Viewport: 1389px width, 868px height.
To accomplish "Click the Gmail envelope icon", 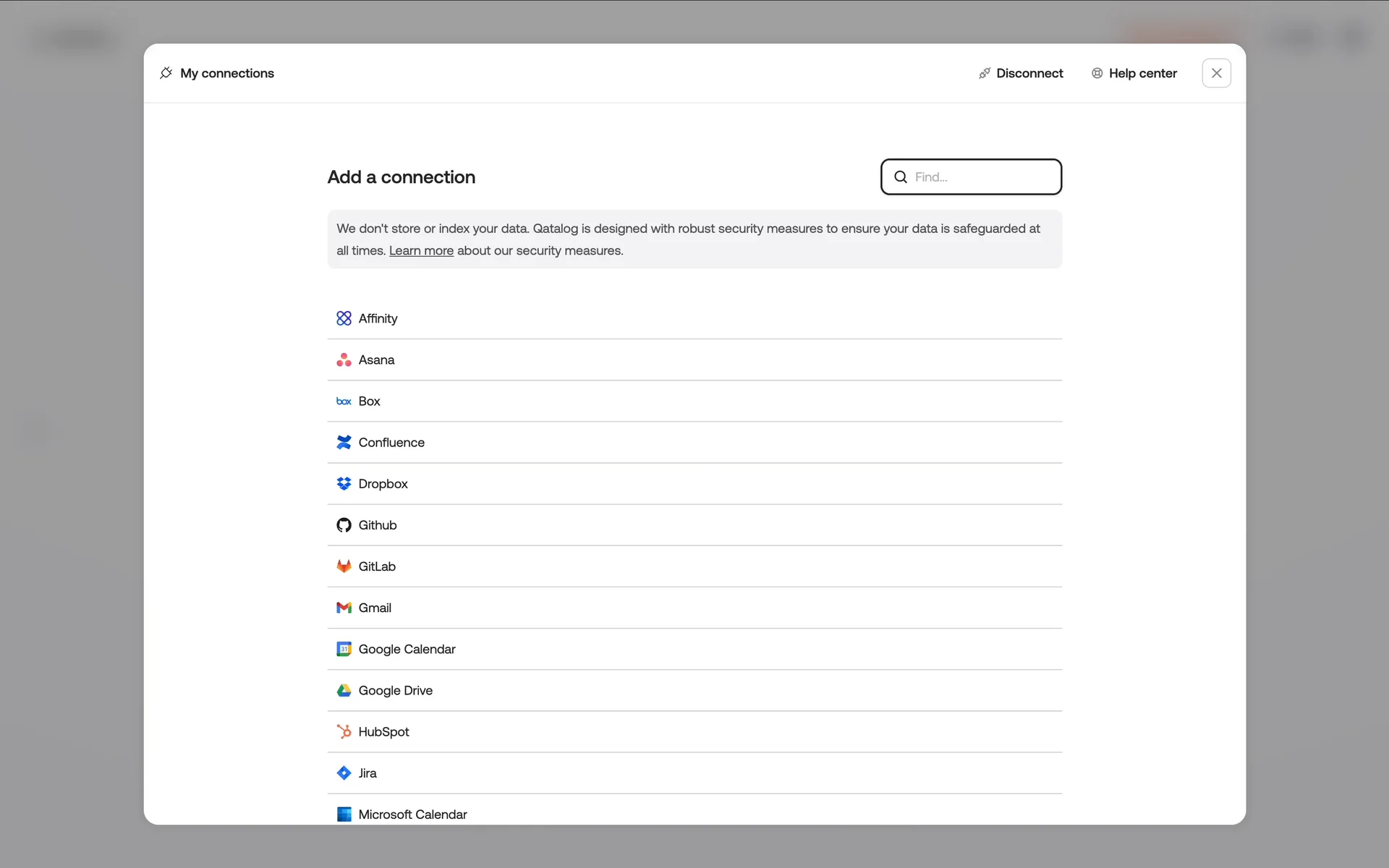I will (x=344, y=608).
